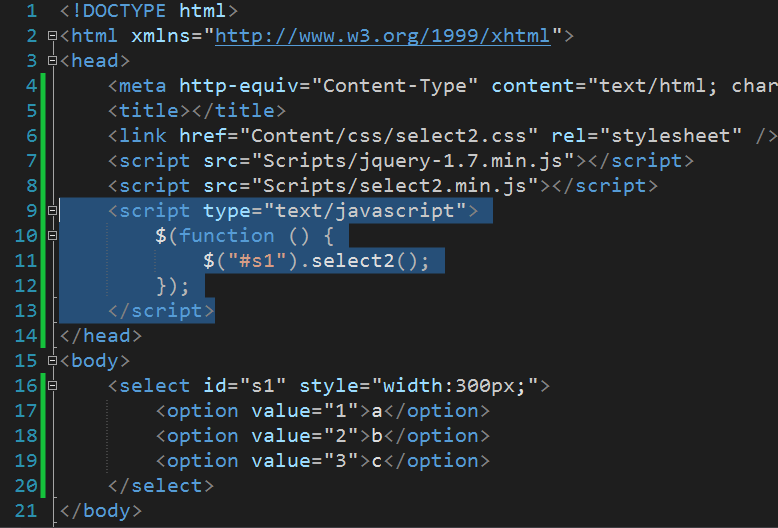The height and width of the screenshot is (528, 778).
Task: Click the closing head tag
Action: point(101,336)
